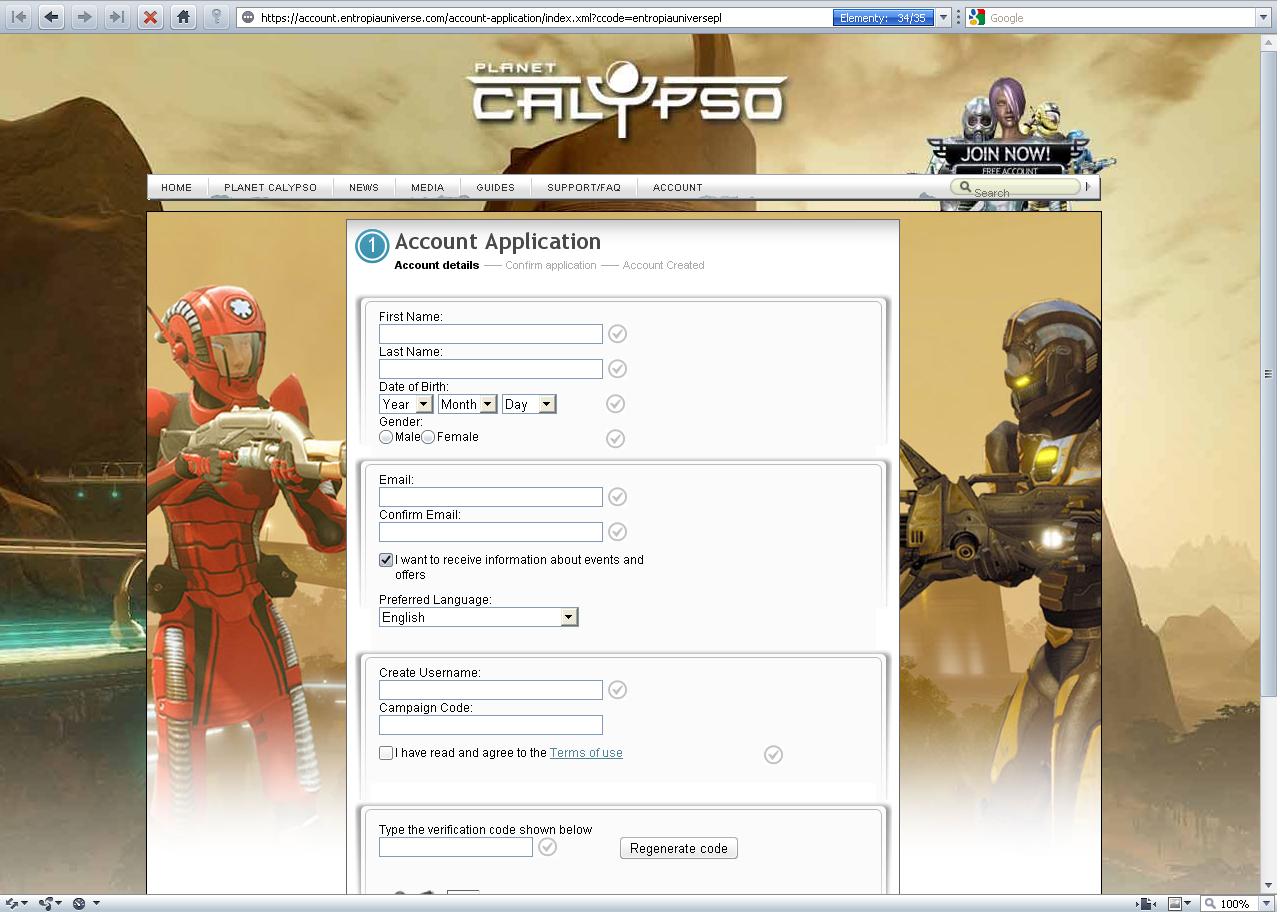
Task: Uncheck the receive events and offers checkbox
Action: [386, 560]
